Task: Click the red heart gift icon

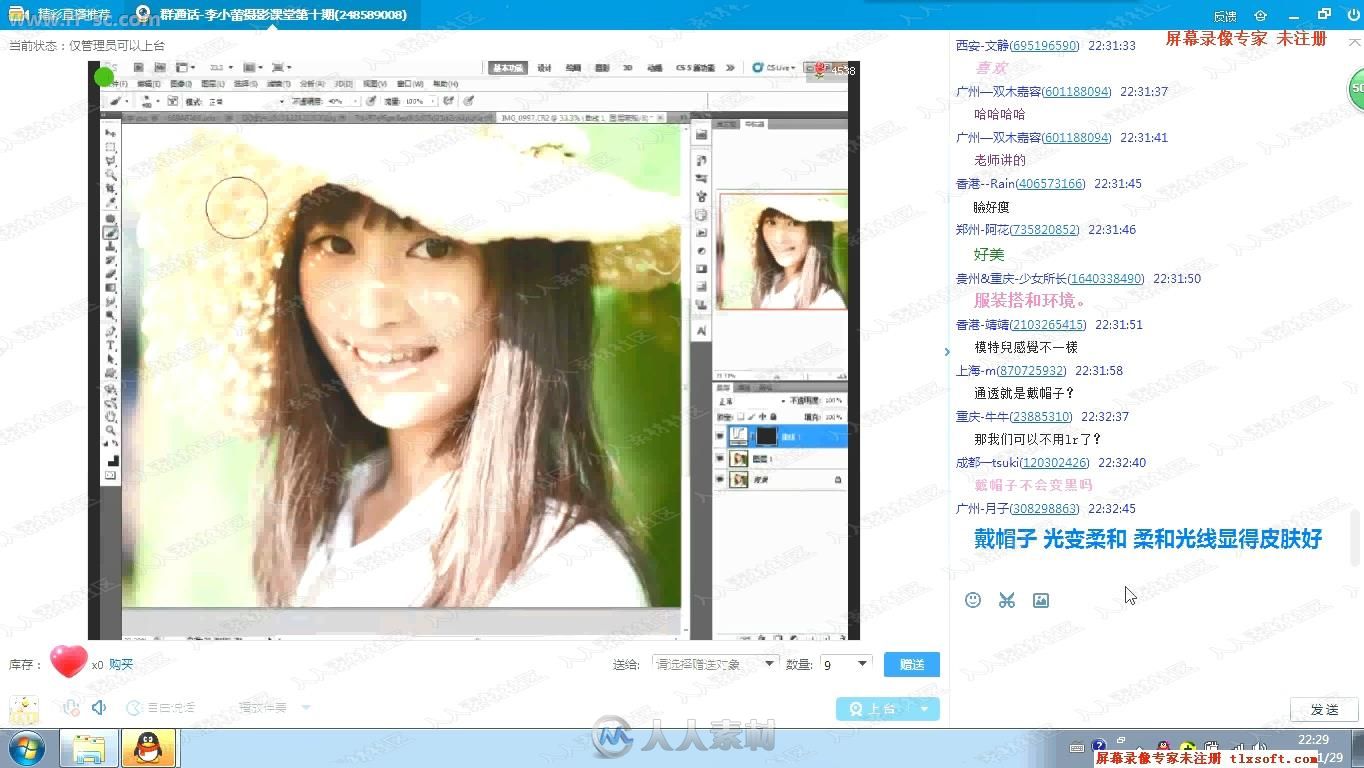Action: (x=68, y=661)
